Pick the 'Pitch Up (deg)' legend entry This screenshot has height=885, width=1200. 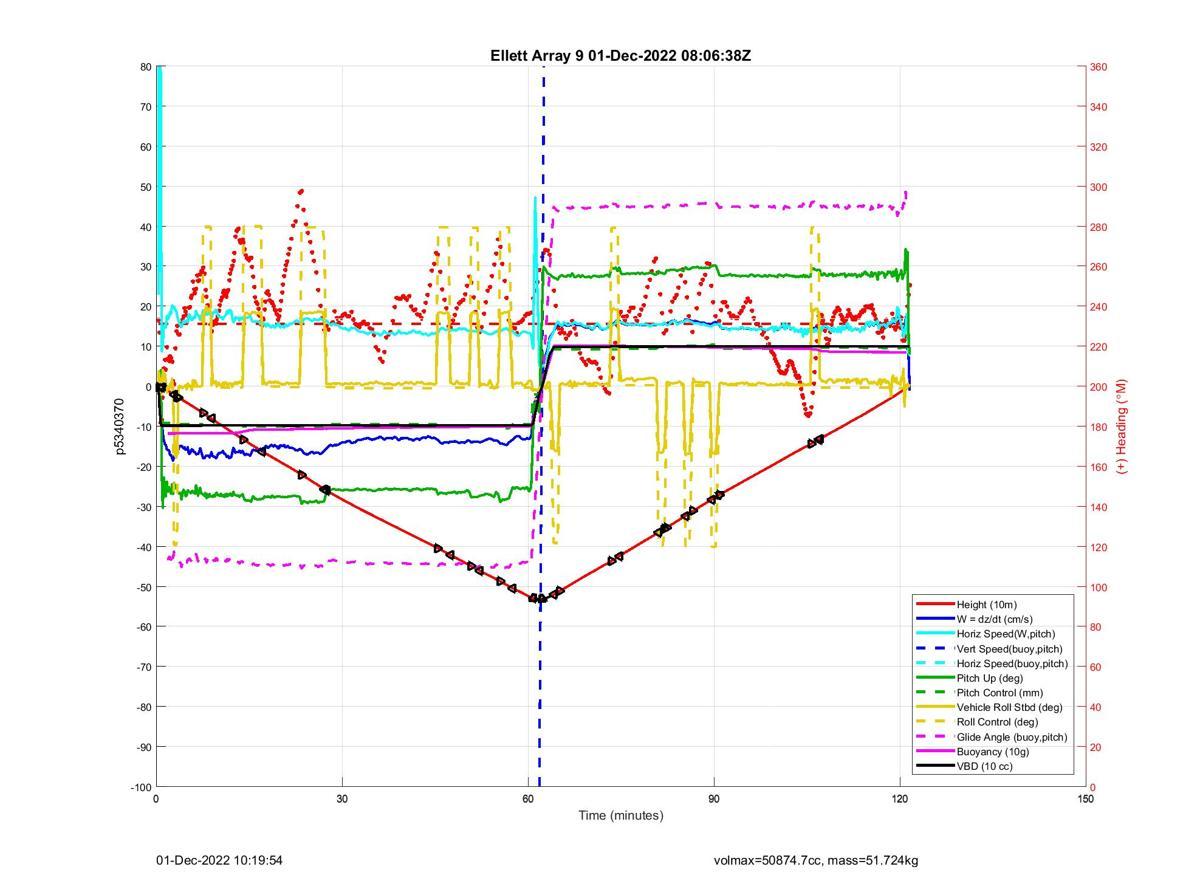point(991,678)
